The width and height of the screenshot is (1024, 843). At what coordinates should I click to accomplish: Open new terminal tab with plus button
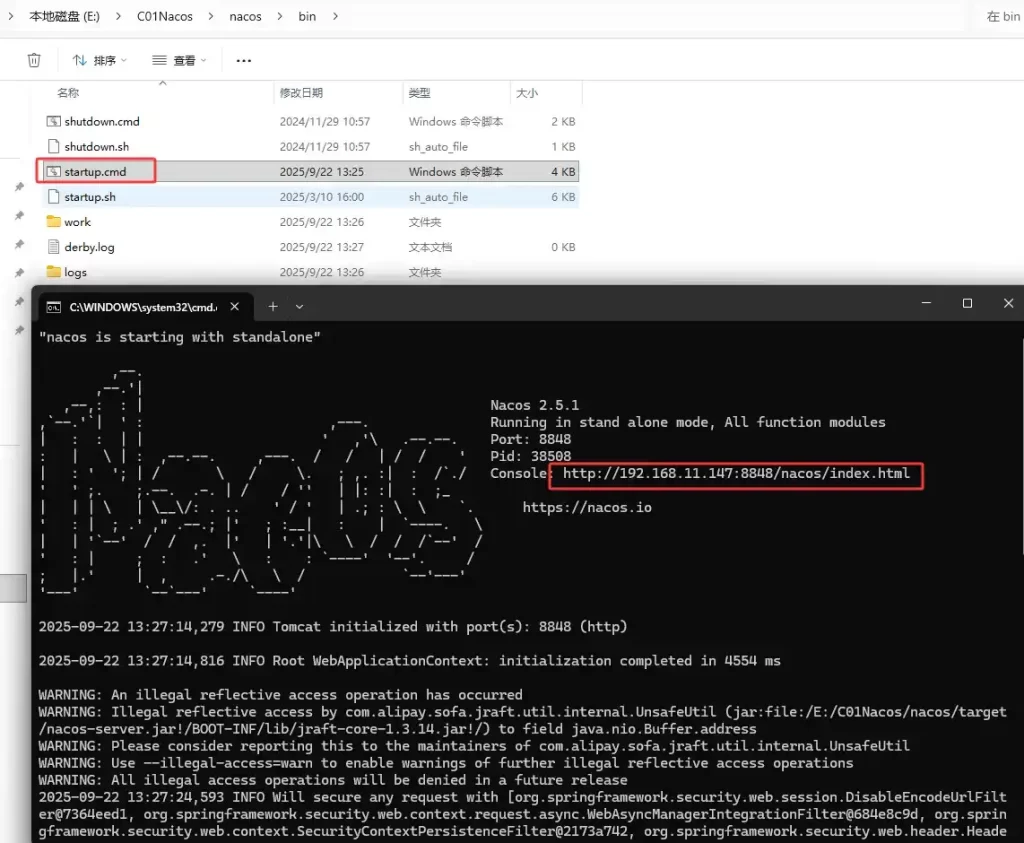273,306
